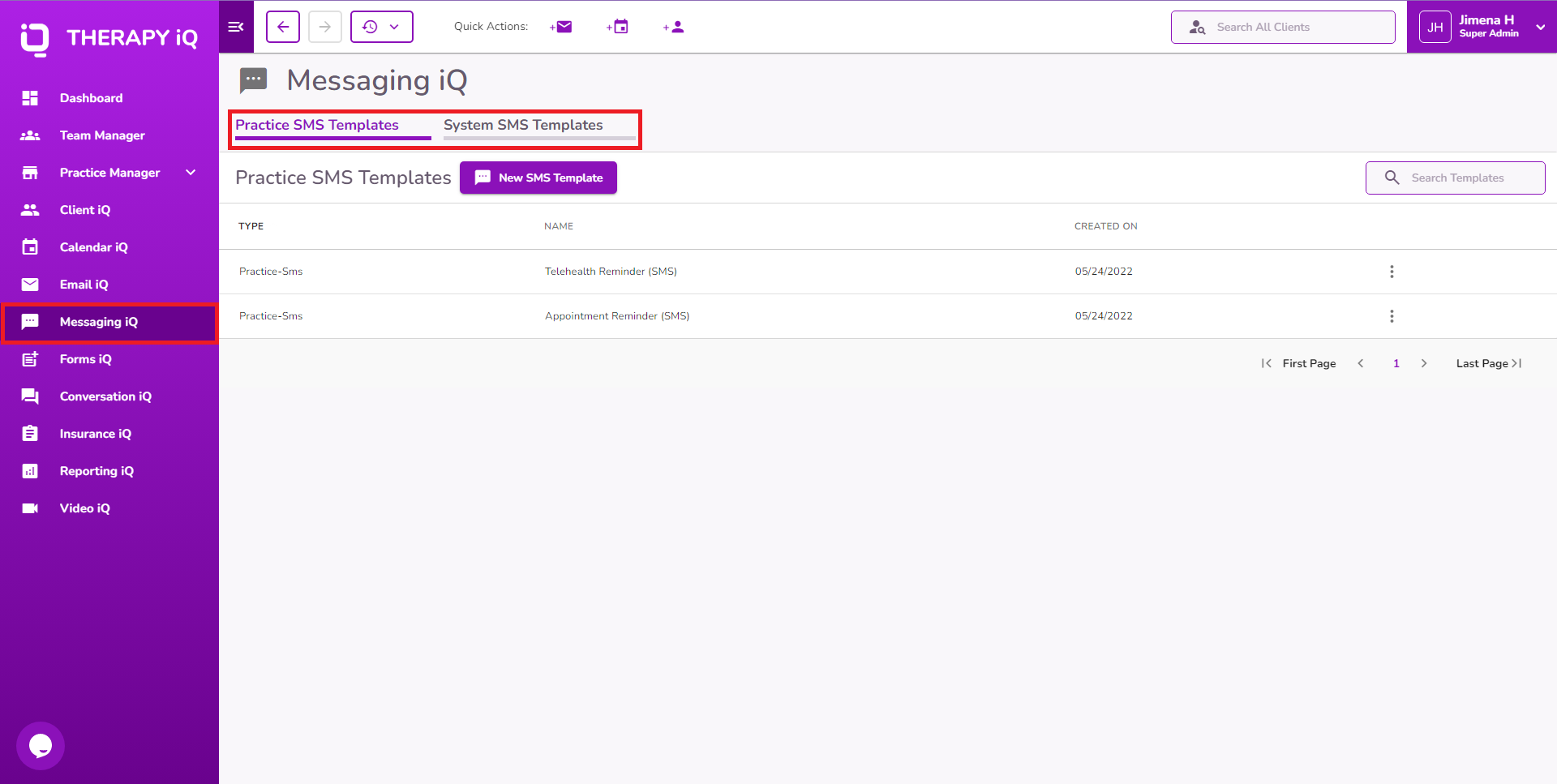Launch the support chat bubble
The image size is (1557, 784).
(40, 745)
